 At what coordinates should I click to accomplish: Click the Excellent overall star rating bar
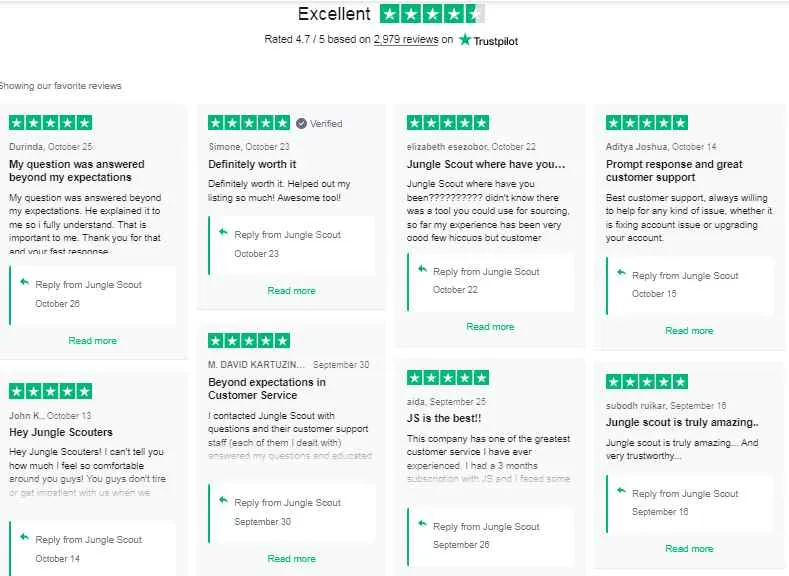coord(432,14)
